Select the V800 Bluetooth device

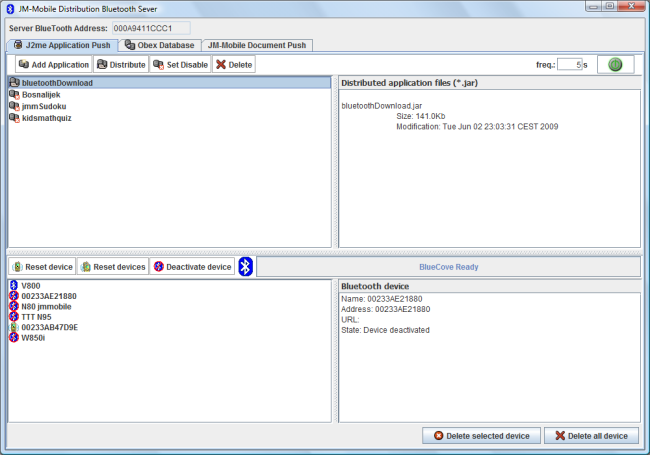tap(30, 285)
